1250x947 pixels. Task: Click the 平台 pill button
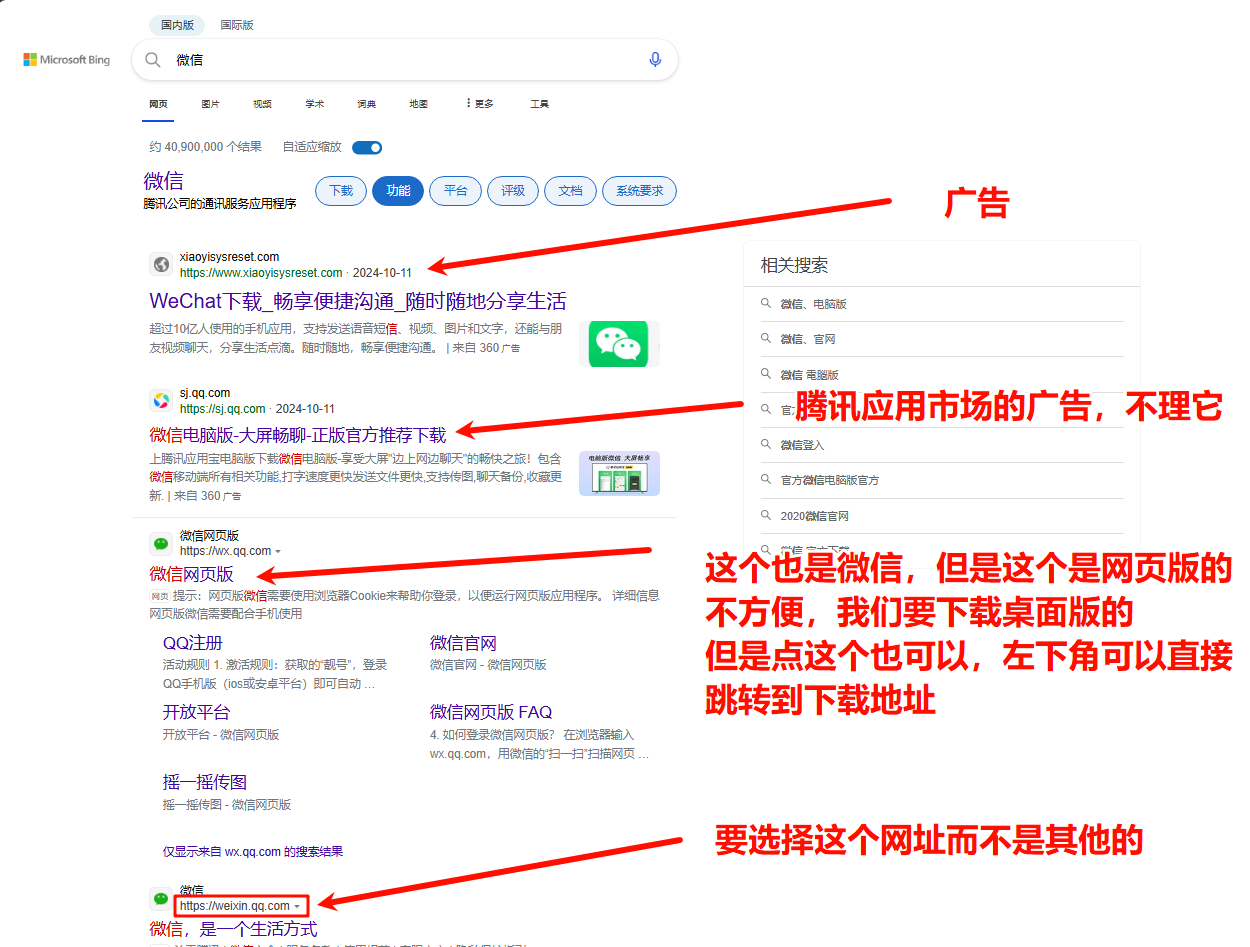(x=456, y=191)
